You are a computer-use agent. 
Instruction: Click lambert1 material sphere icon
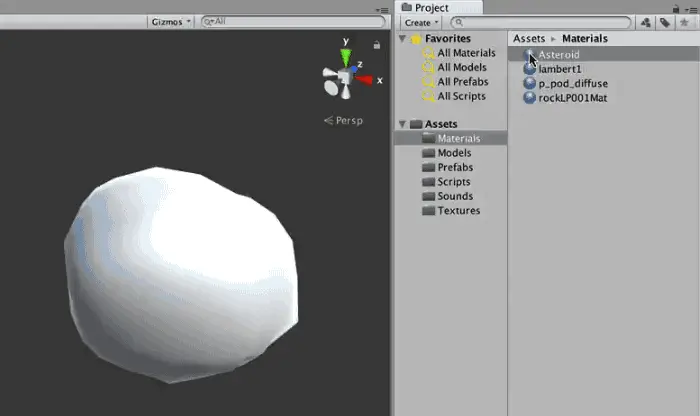(x=529, y=69)
